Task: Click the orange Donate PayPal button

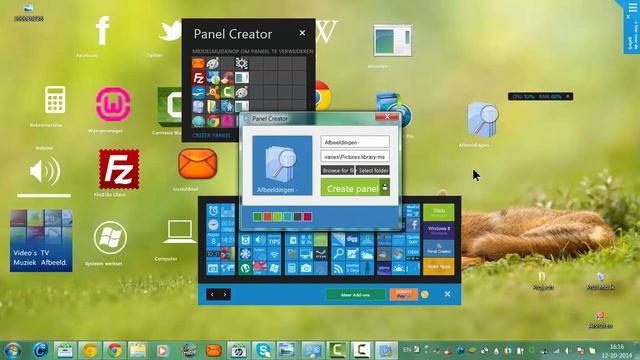Action: 403,294
